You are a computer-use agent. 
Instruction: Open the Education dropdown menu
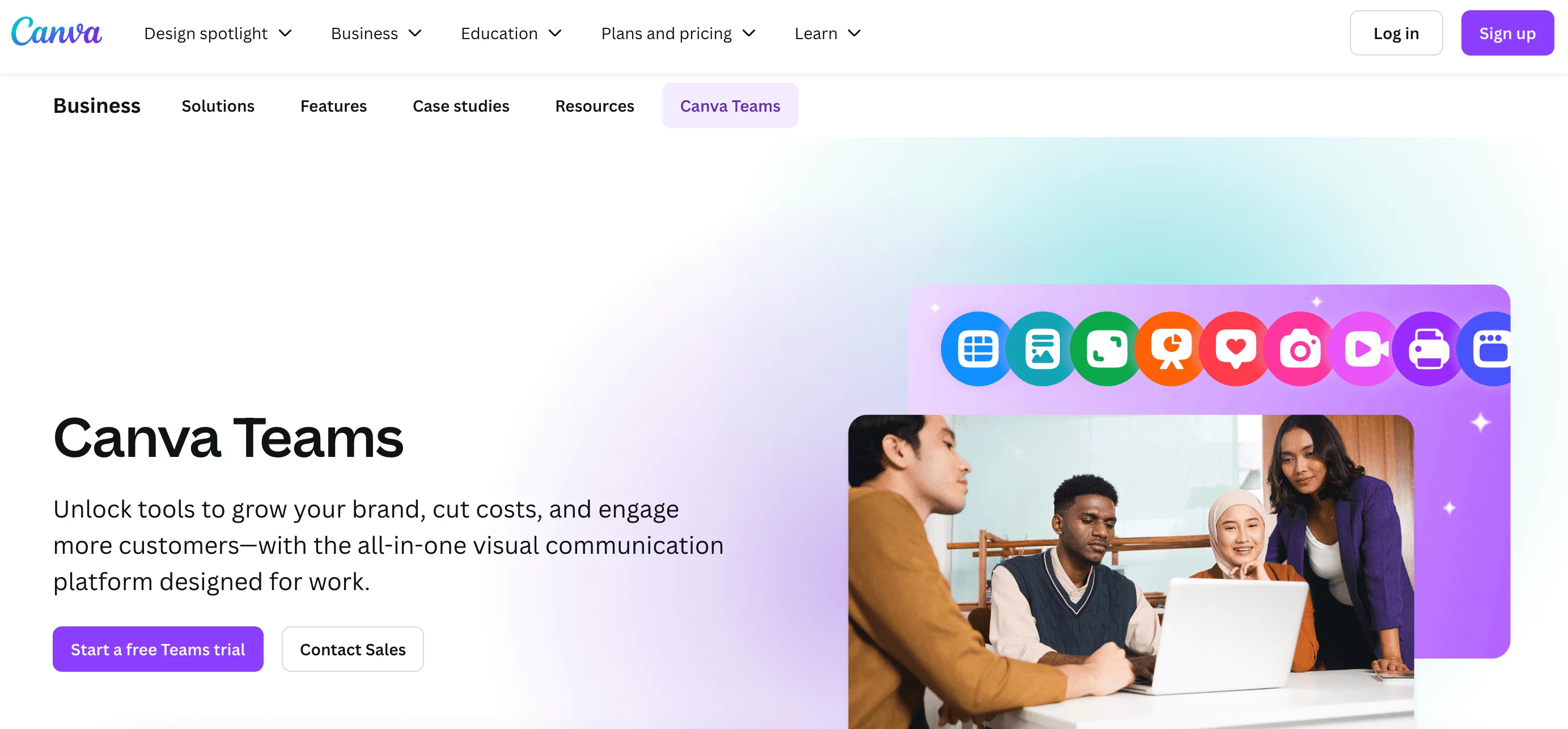(511, 33)
